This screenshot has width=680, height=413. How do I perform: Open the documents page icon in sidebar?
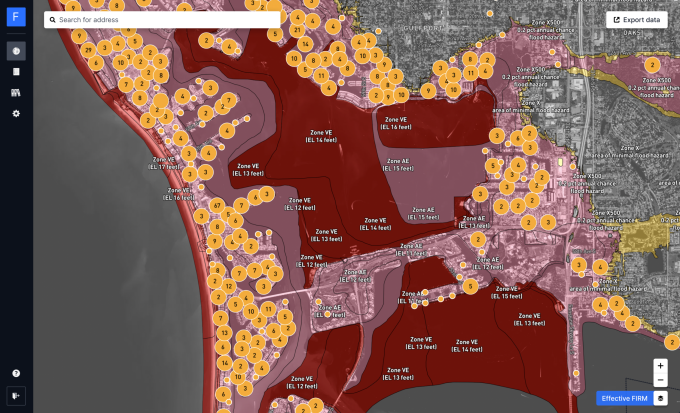click(x=16, y=72)
